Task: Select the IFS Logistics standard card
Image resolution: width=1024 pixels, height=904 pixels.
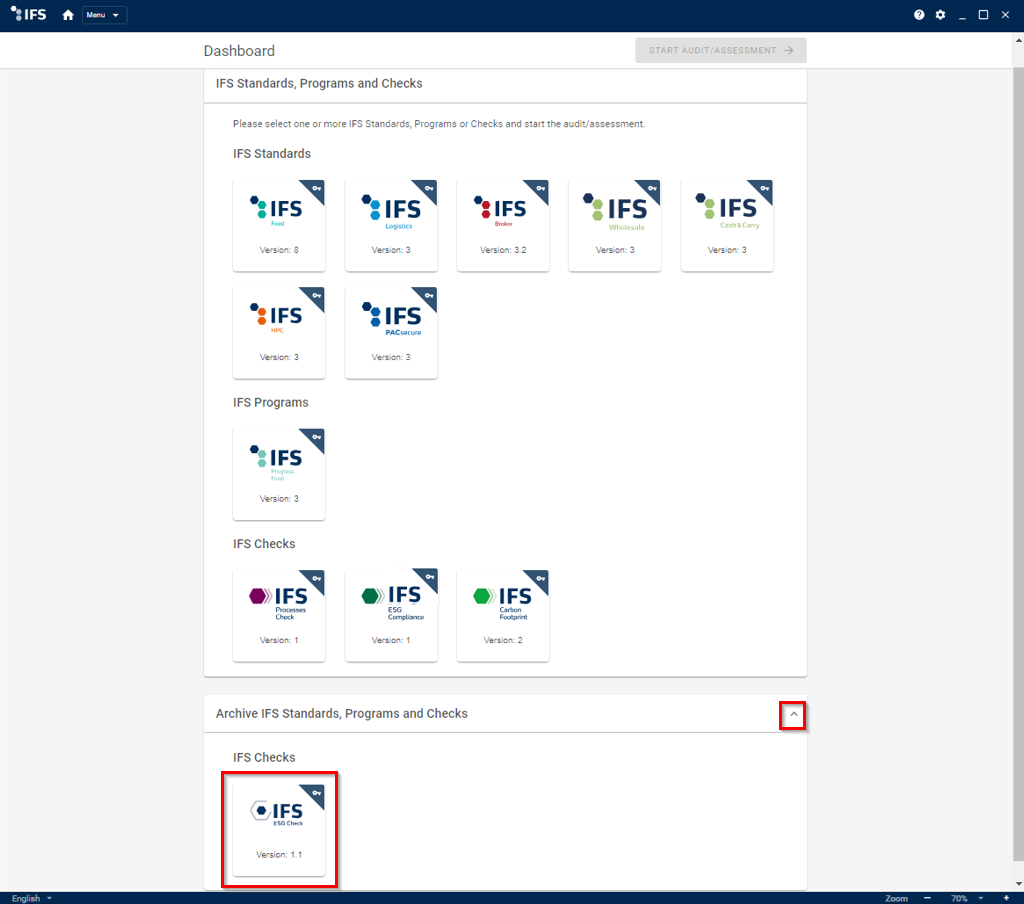Action: (391, 225)
